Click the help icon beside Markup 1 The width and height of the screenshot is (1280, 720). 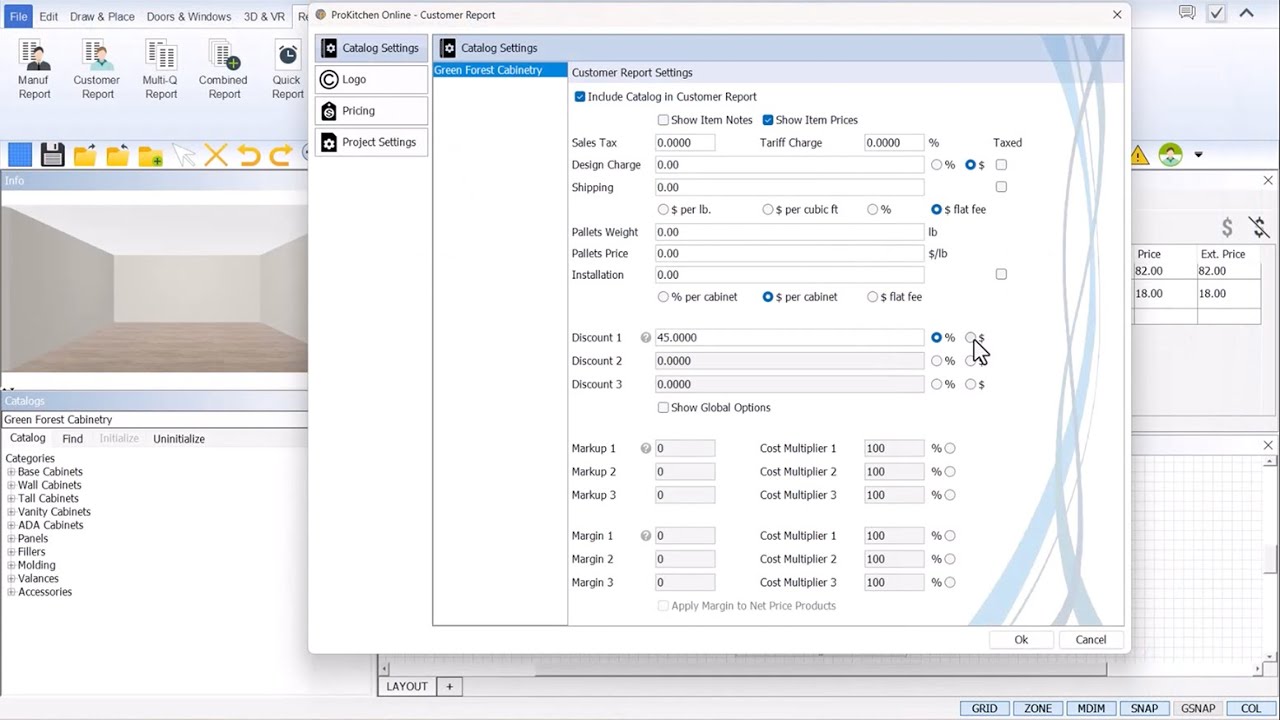(645, 449)
